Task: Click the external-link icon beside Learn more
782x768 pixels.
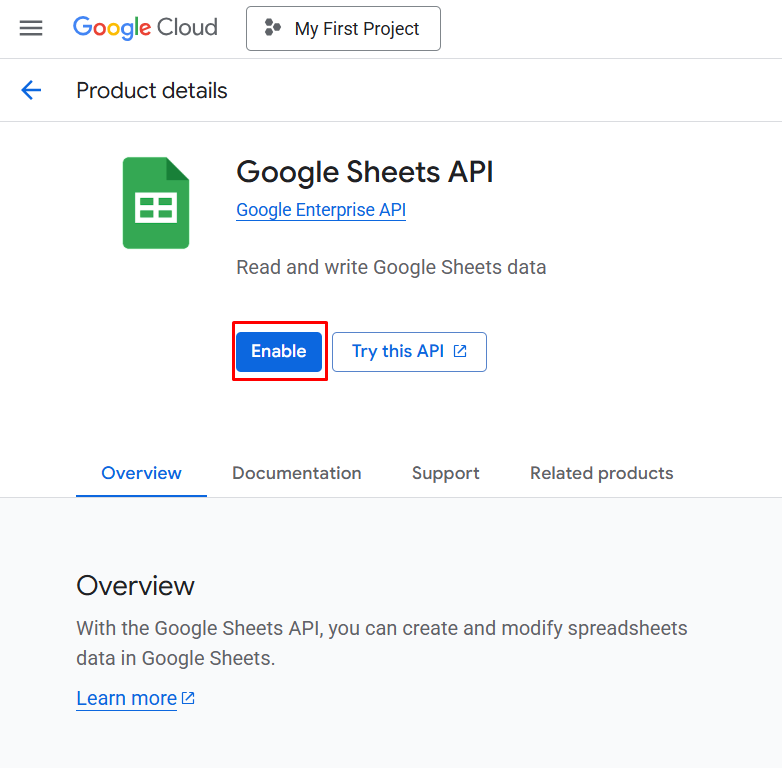Action: click(188, 698)
